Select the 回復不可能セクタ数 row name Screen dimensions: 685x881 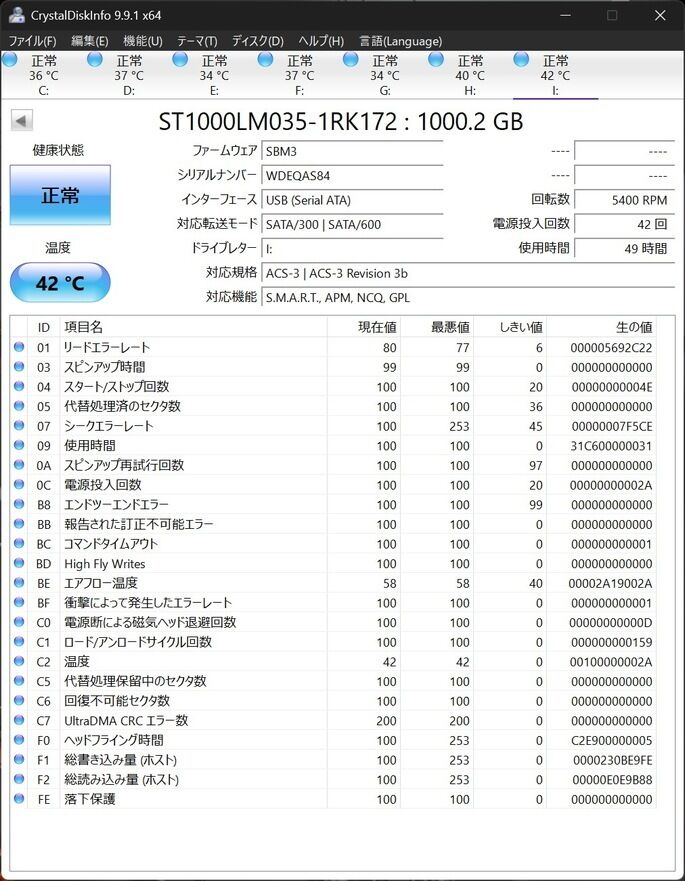(117, 701)
